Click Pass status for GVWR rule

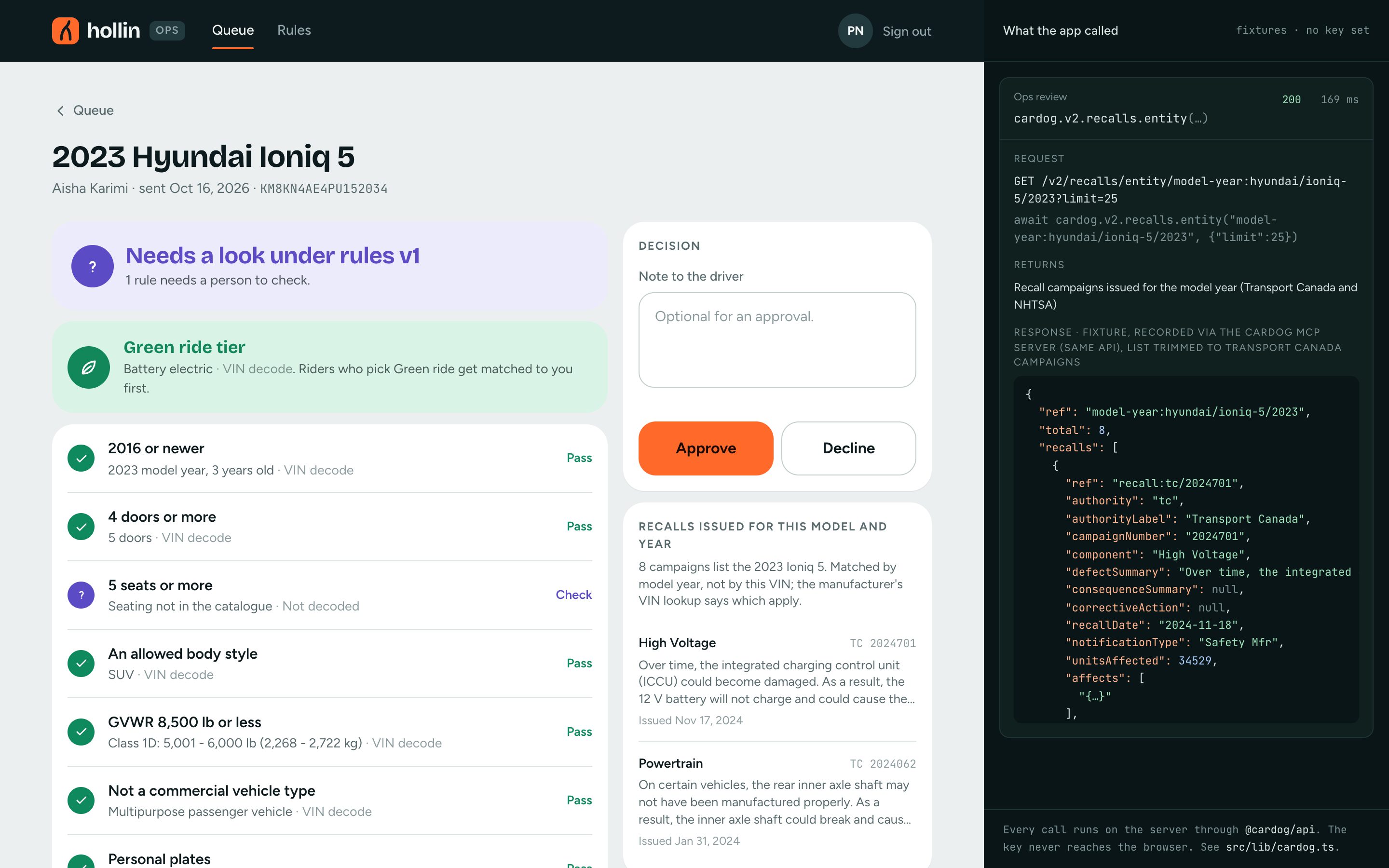[x=579, y=732]
